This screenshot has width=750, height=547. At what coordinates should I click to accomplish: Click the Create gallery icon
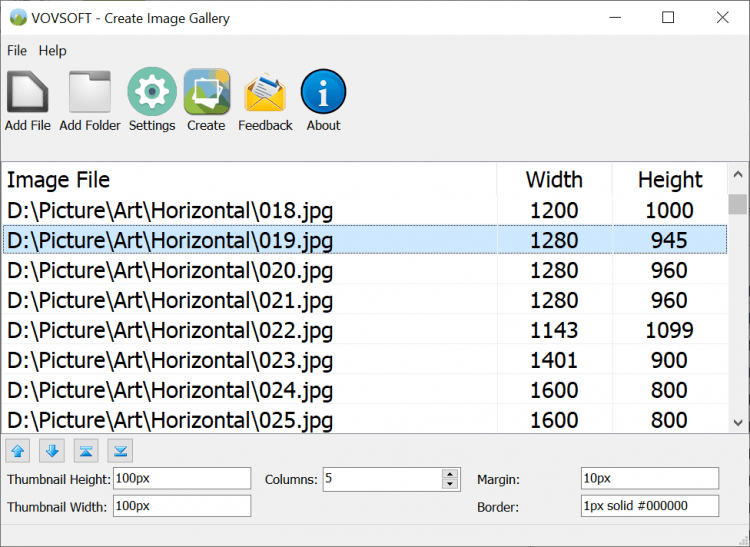[206, 93]
